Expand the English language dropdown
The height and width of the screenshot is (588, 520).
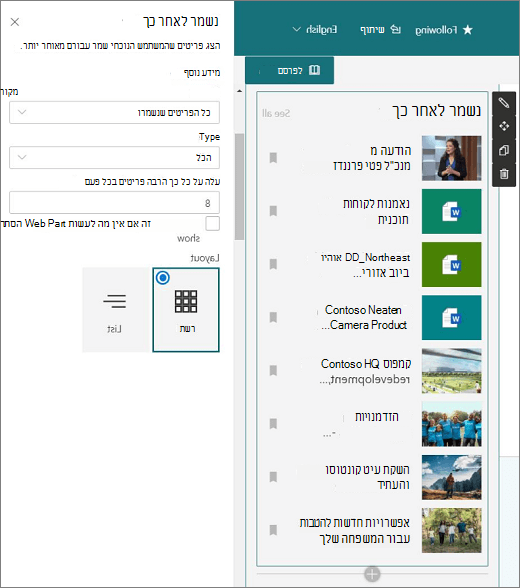point(315,30)
